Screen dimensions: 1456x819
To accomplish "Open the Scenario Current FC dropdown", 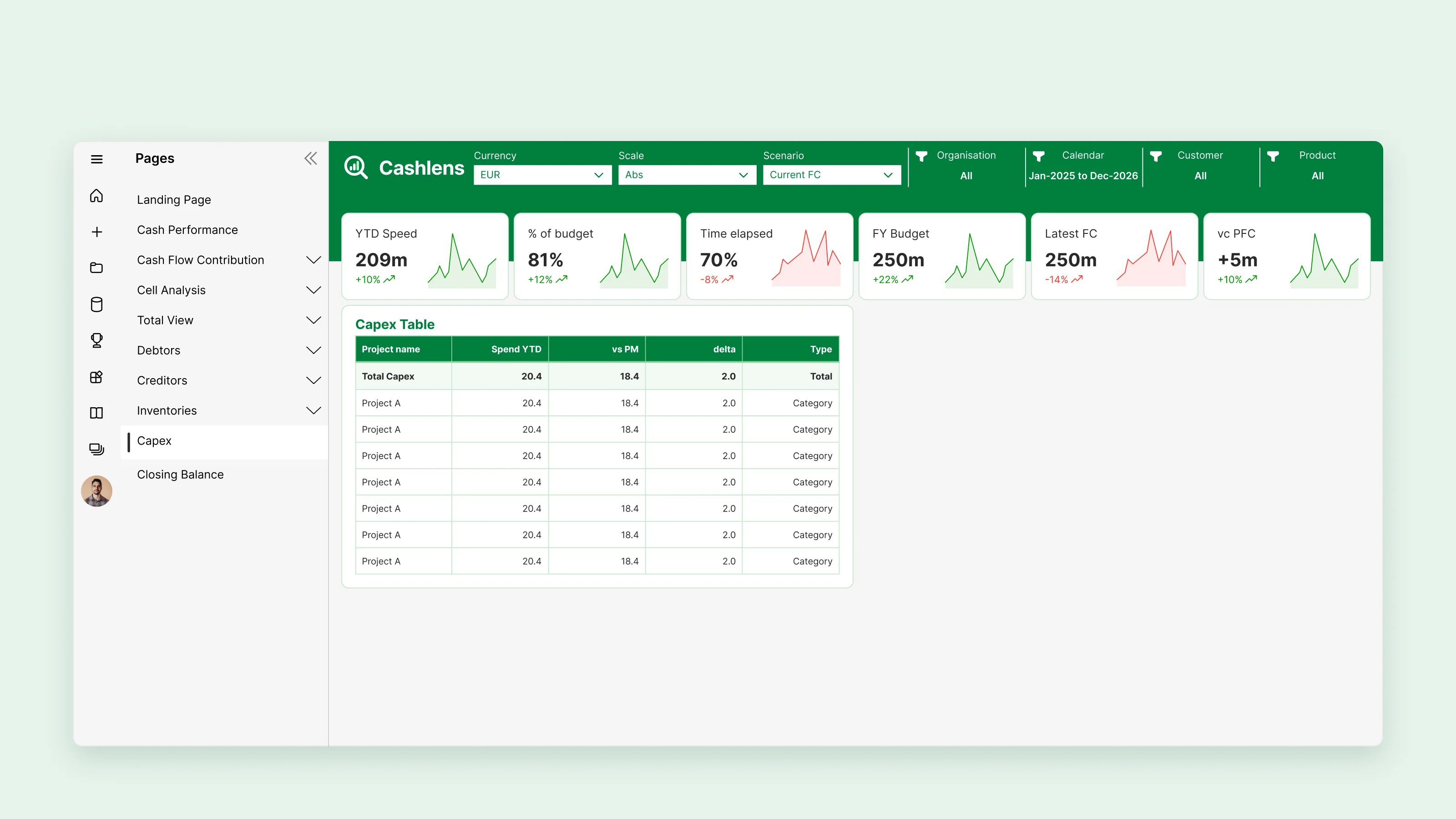I will coord(832,175).
